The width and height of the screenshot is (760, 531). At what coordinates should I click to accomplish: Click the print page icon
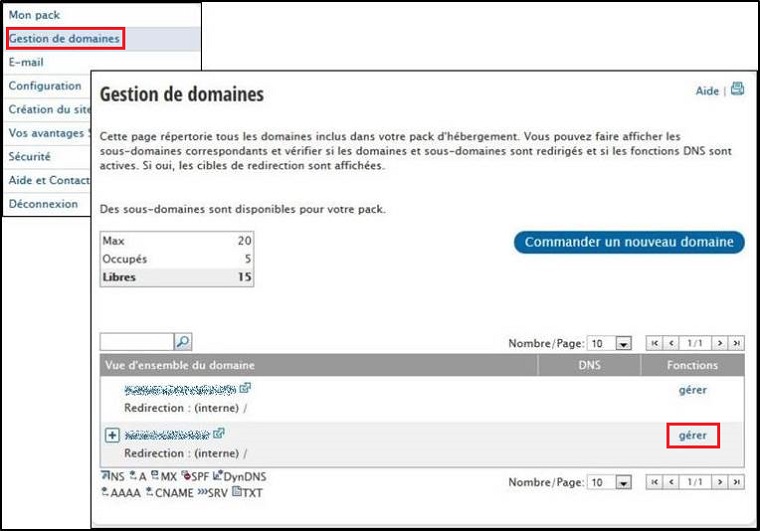tap(737, 89)
